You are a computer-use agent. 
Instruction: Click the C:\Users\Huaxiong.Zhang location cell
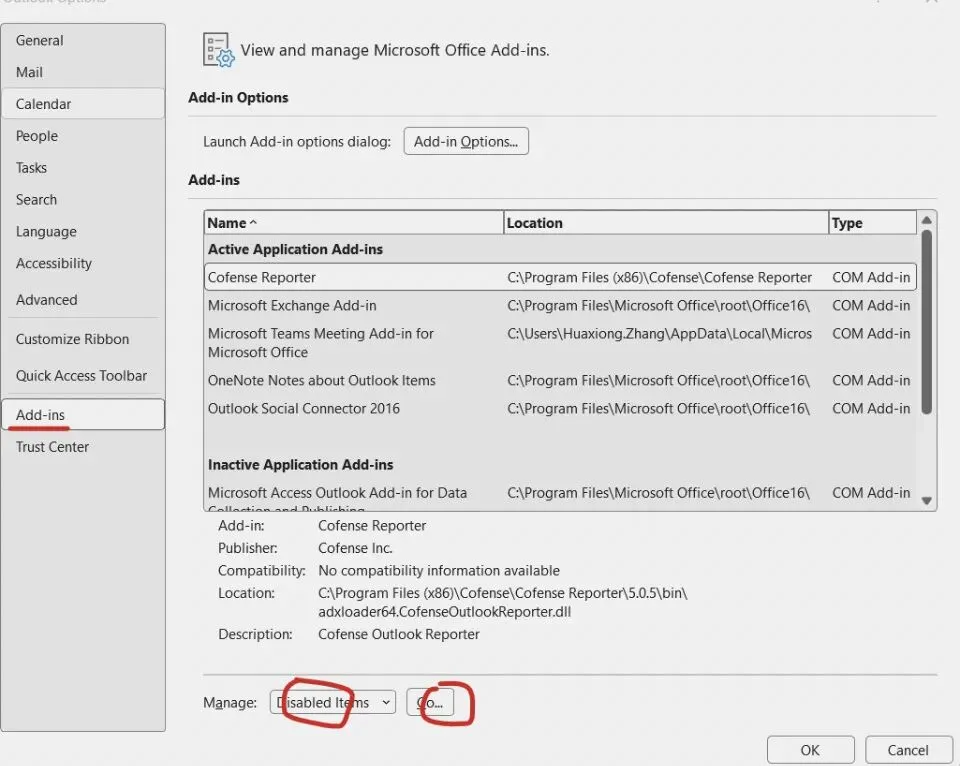pyautogui.click(x=659, y=334)
